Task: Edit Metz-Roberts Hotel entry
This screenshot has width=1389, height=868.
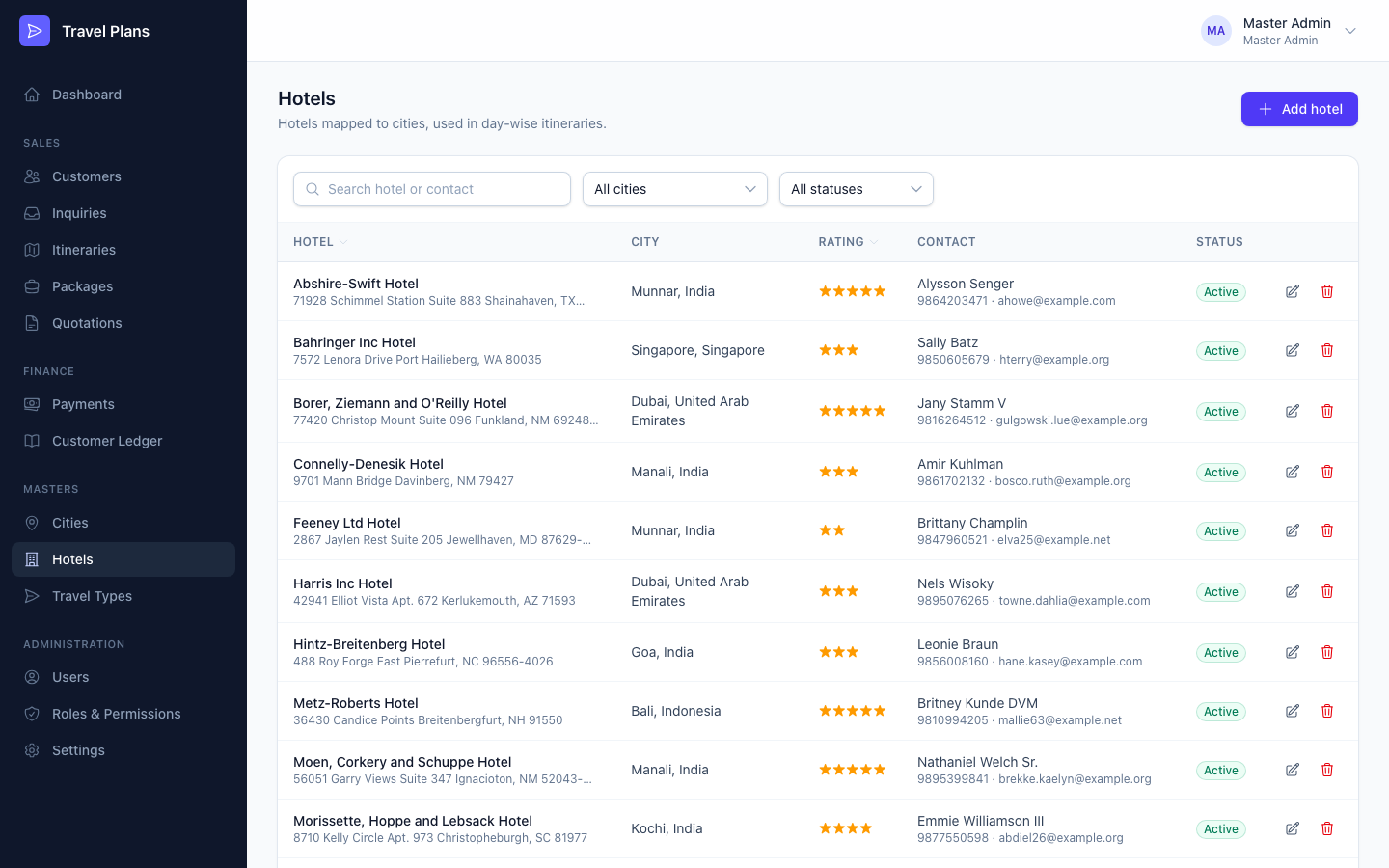Action: (1293, 711)
